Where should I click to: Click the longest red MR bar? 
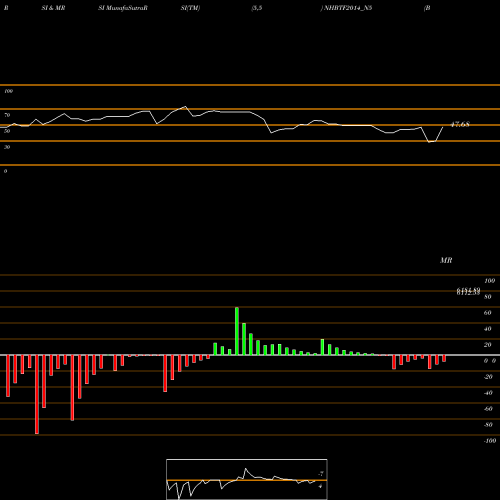37,394
